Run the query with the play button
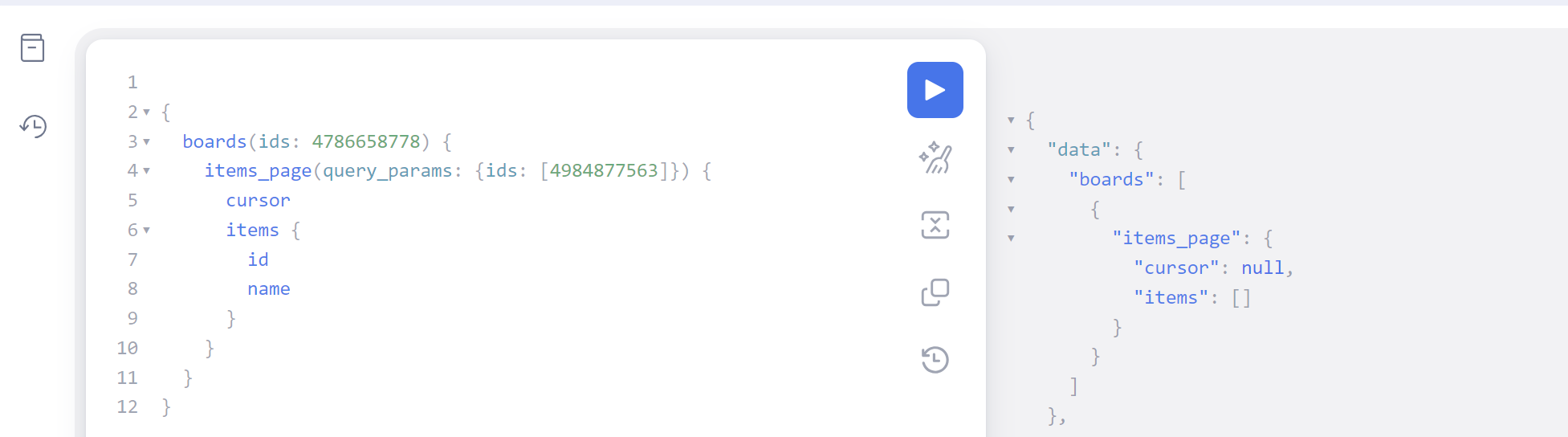The height and width of the screenshot is (437, 1568). click(x=935, y=90)
